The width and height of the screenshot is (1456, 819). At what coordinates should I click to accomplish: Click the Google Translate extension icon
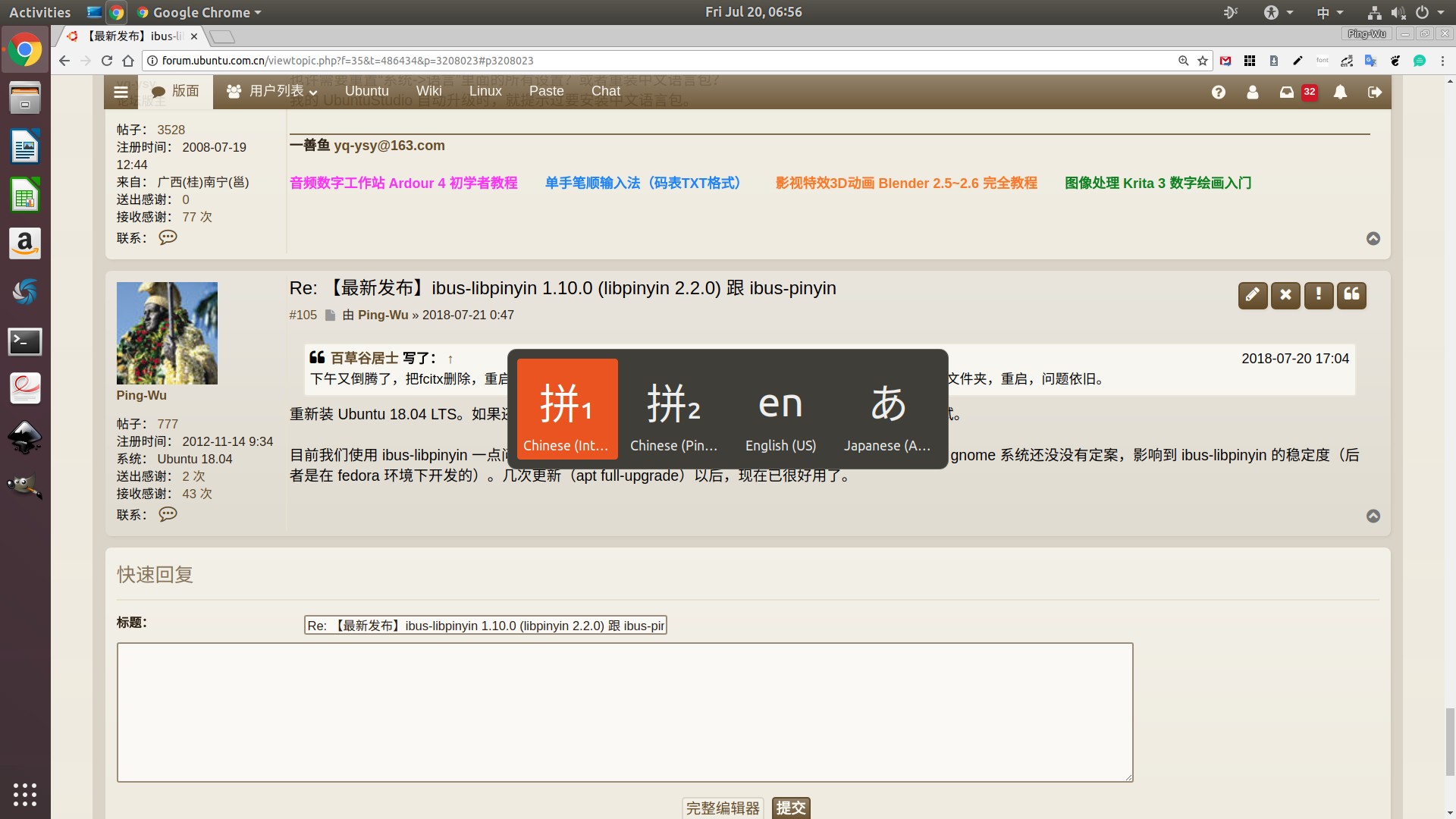pyautogui.click(x=1370, y=61)
